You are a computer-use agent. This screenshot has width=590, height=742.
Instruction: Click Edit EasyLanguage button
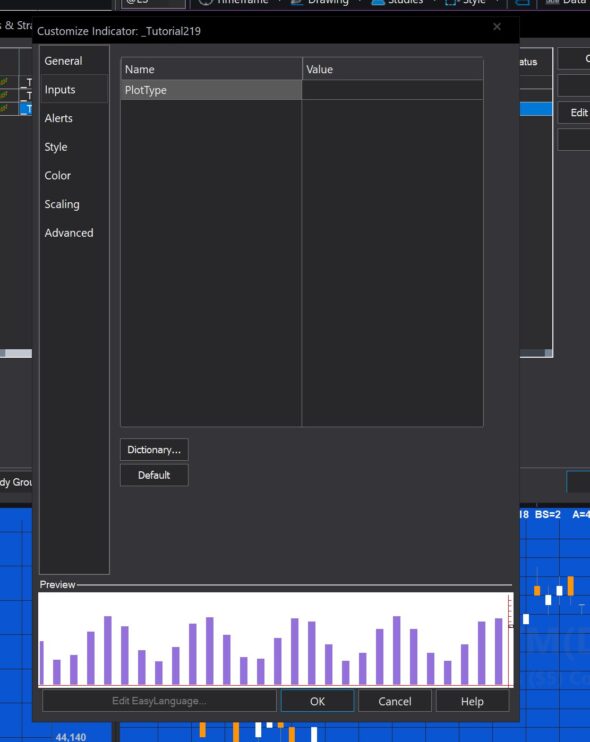coord(159,701)
